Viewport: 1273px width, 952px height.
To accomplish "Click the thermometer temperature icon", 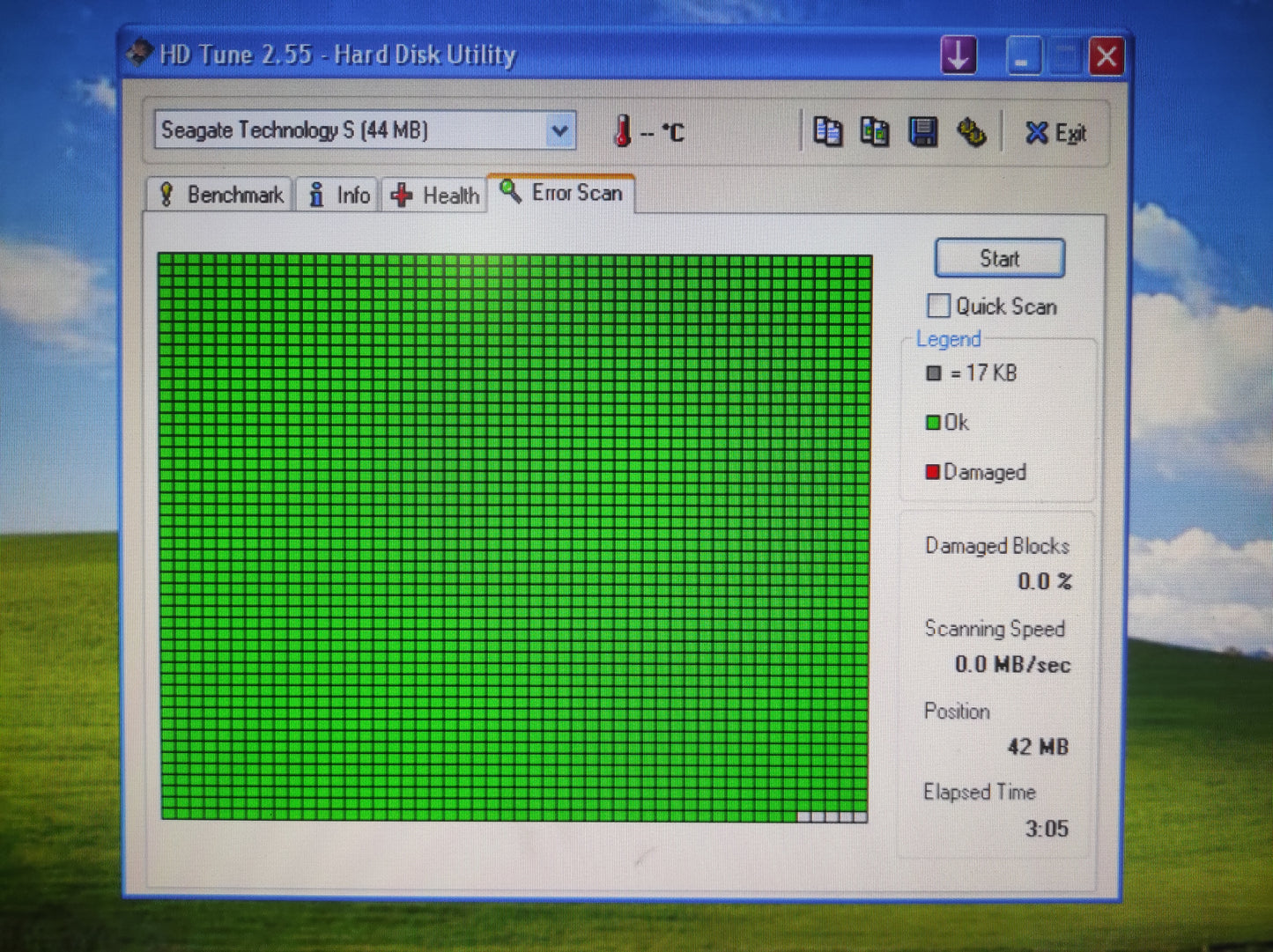I will point(622,131).
